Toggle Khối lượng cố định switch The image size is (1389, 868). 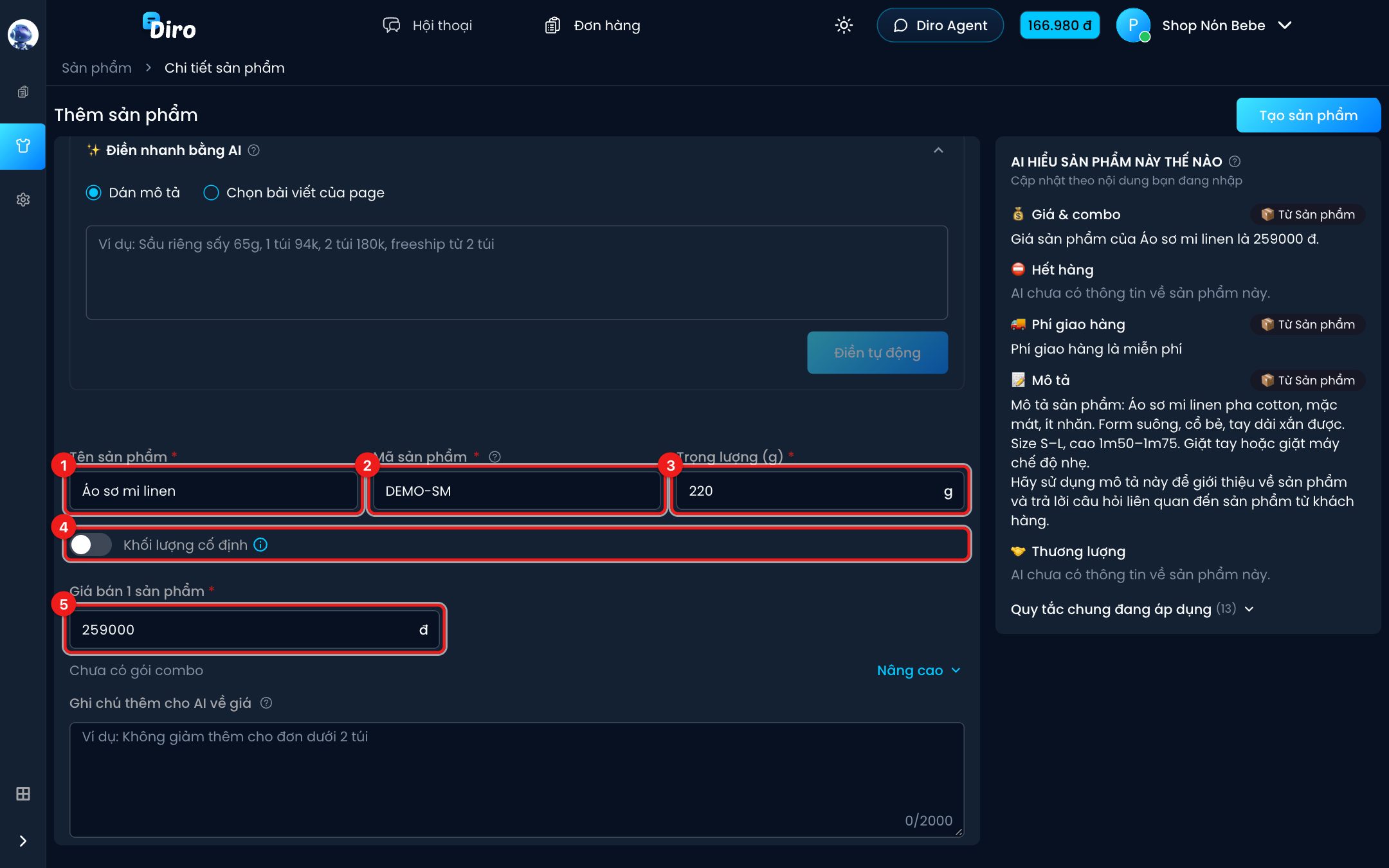point(91,545)
